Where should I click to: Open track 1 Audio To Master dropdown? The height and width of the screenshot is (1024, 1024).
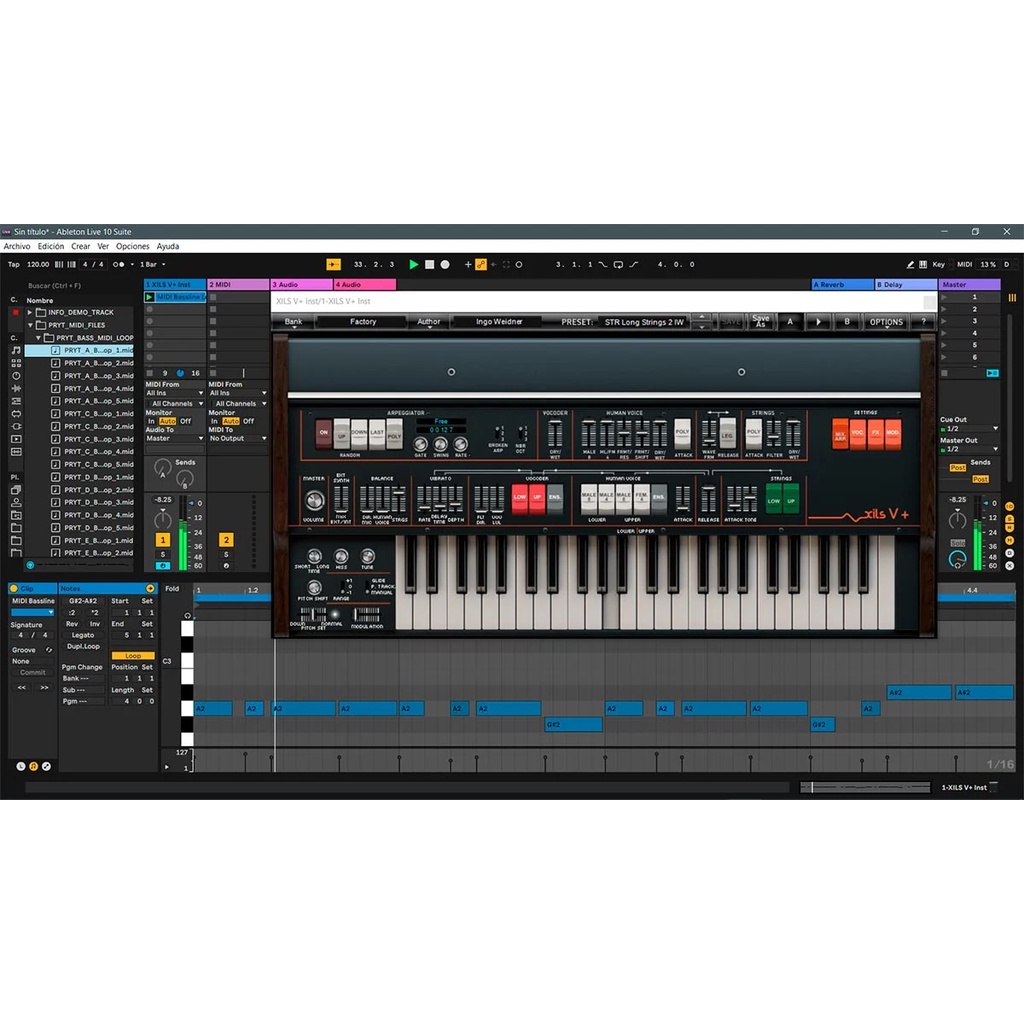coord(175,438)
